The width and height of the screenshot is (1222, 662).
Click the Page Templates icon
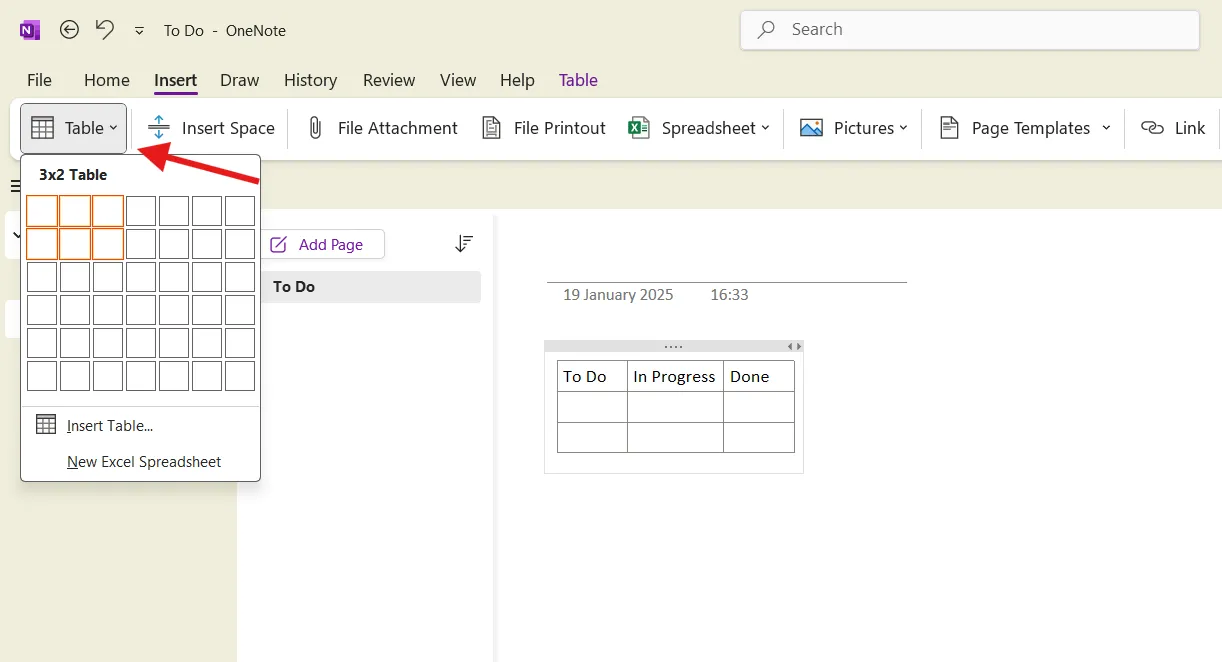tap(949, 128)
